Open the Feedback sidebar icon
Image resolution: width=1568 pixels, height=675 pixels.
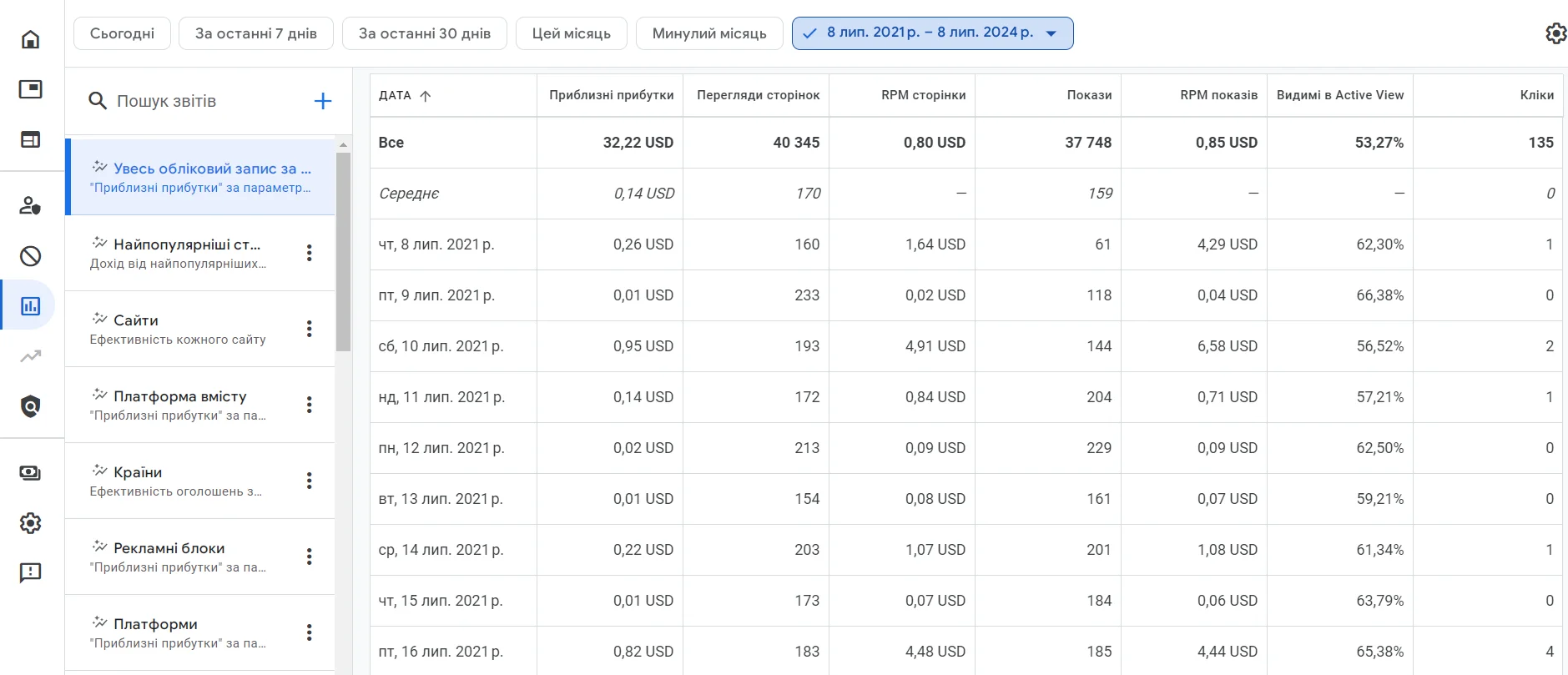(x=31, y=573)
